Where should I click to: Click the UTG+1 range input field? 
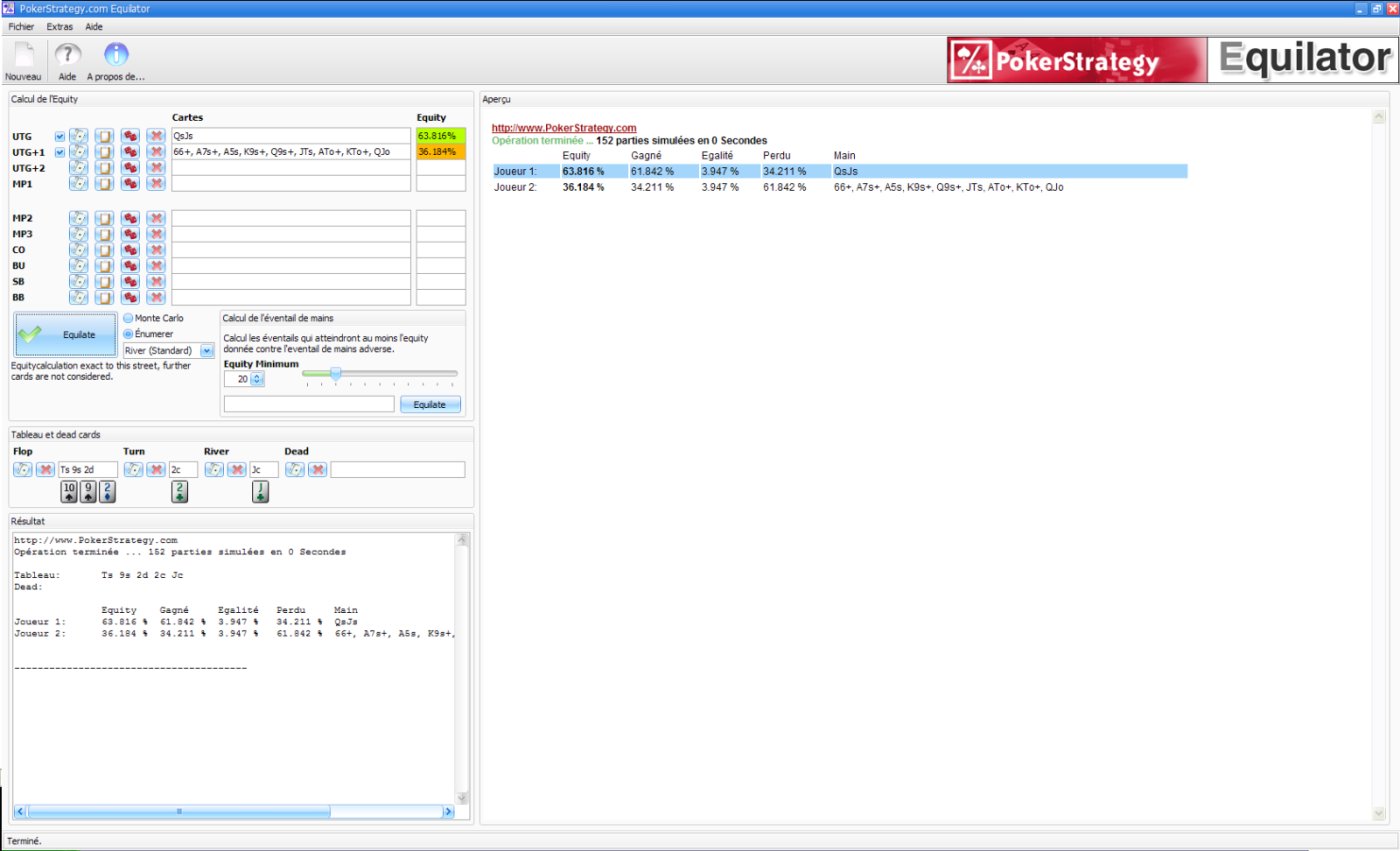(x=291, y=152)
